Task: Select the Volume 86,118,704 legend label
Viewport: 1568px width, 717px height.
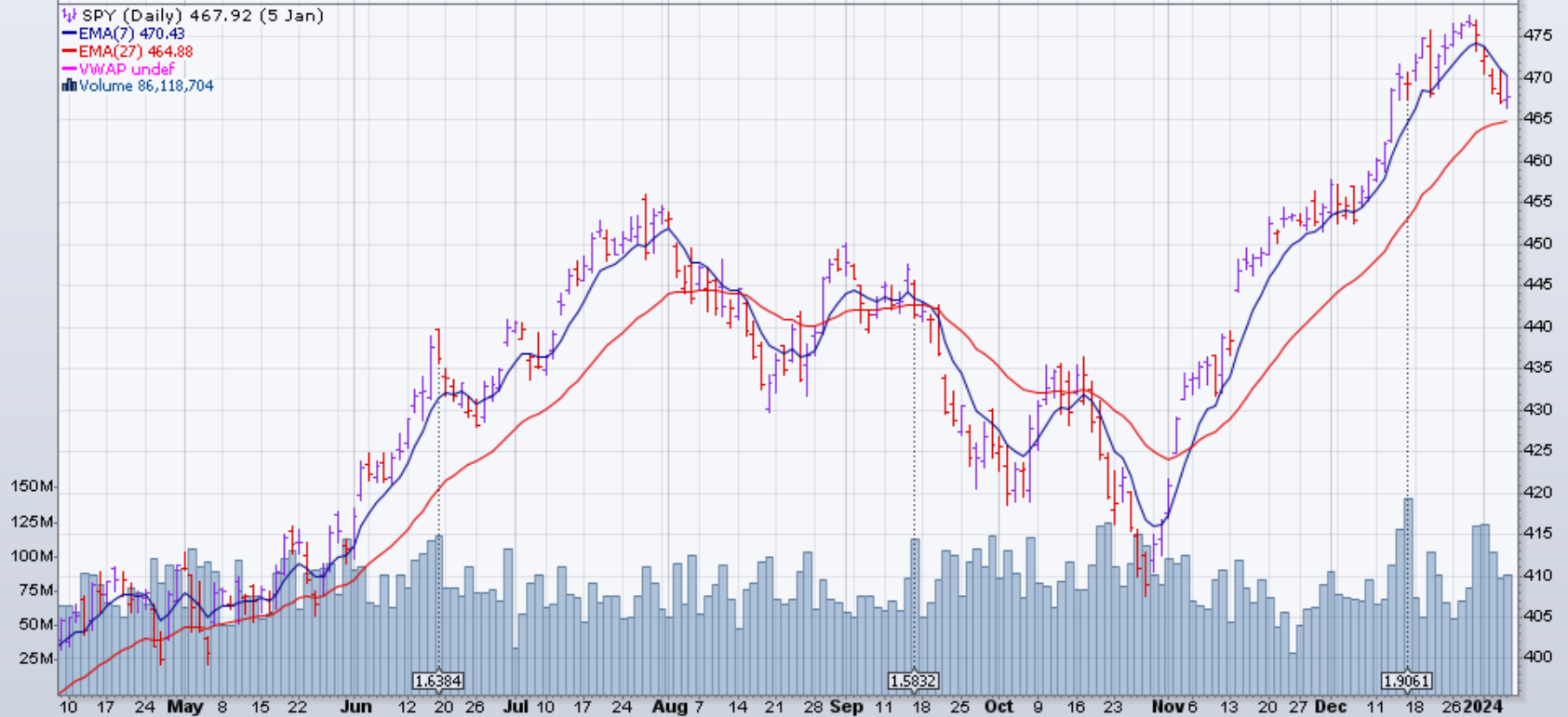Action: click(146, 86)
